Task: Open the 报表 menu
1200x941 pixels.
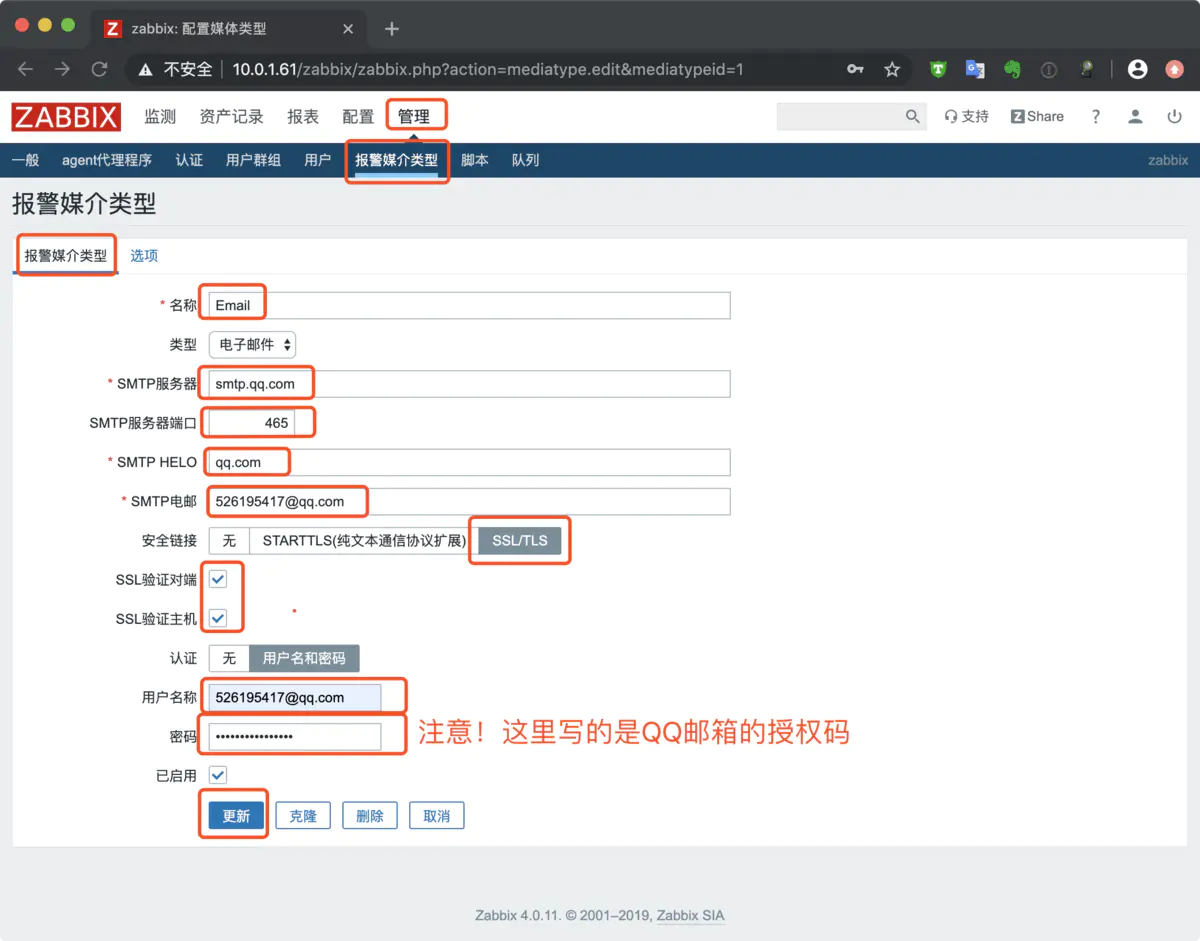Action: coord(303,116)
